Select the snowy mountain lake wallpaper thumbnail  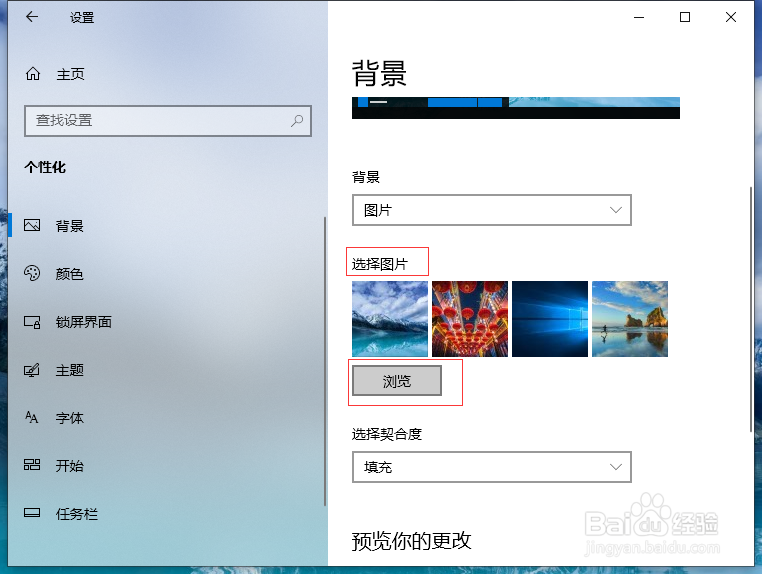390,319
